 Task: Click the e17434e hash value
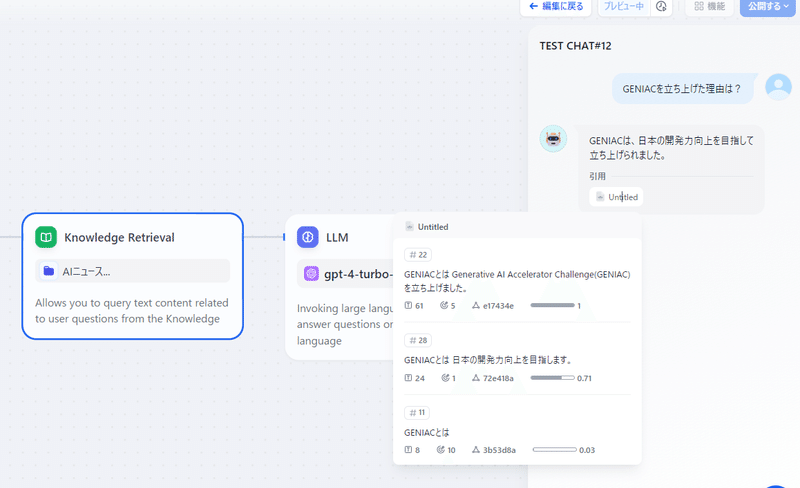tap(498, 306)
